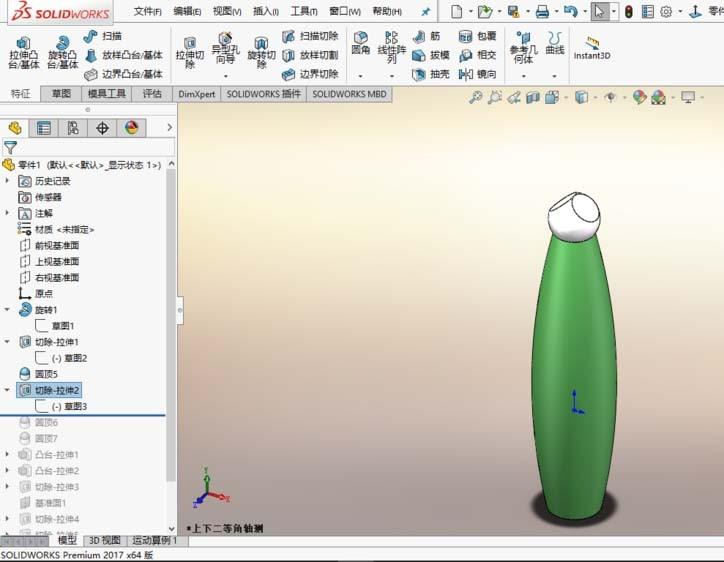The height and width of the screenshot is (562, 724).
Task: Click the Print icon
Action: pos(542,12)
